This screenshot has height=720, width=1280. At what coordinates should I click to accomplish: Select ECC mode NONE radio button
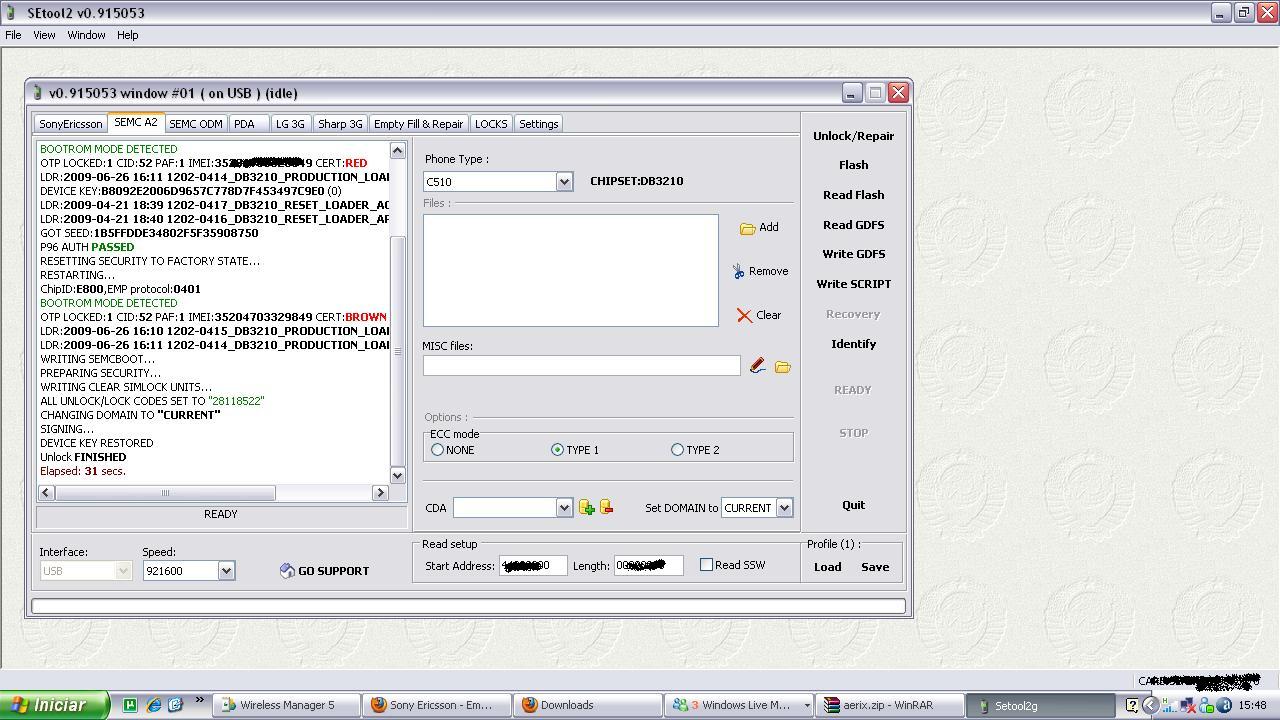click(x=437, y=450)
